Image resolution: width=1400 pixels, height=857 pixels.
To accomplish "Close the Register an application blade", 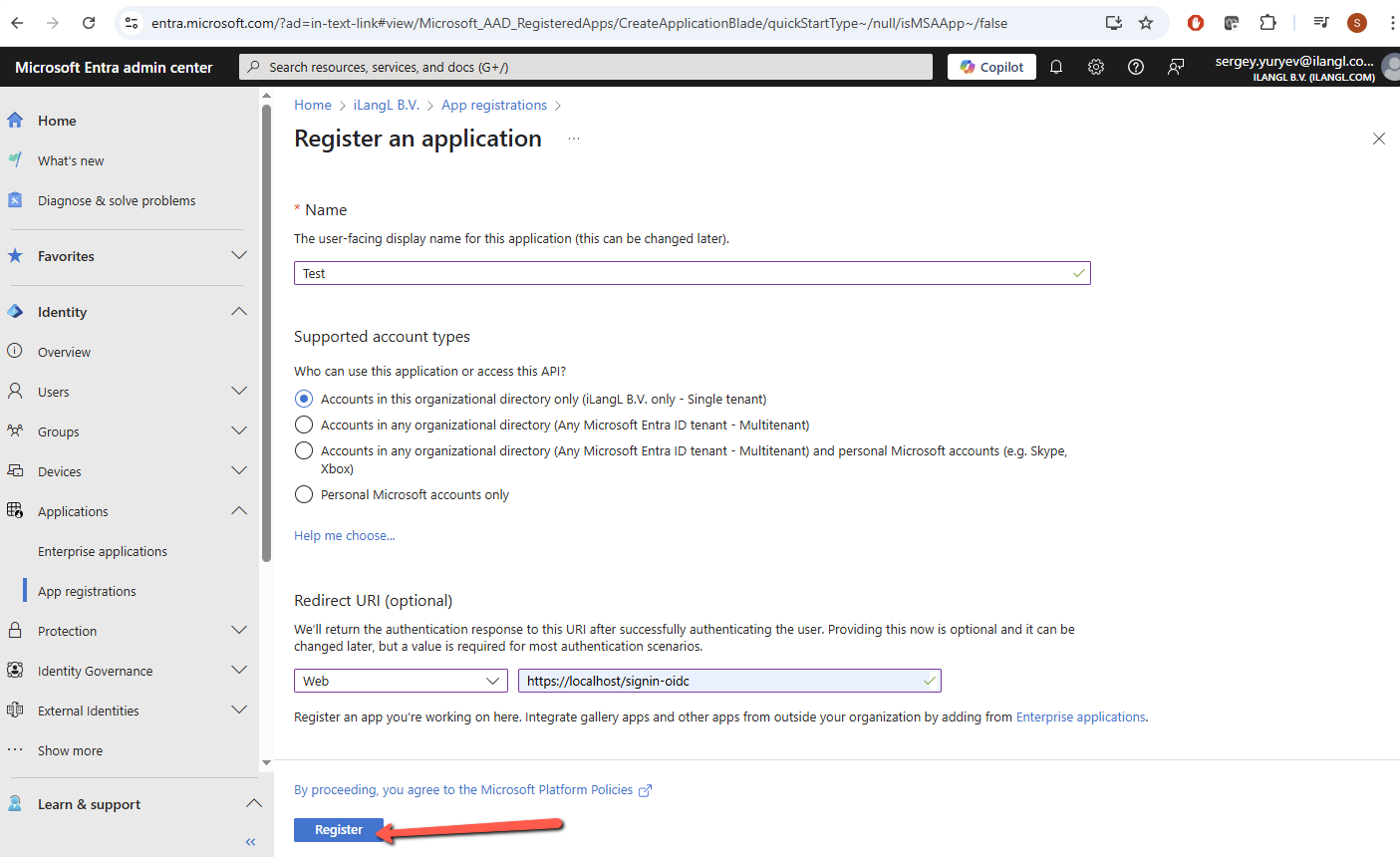I will tap(1379, 139).
